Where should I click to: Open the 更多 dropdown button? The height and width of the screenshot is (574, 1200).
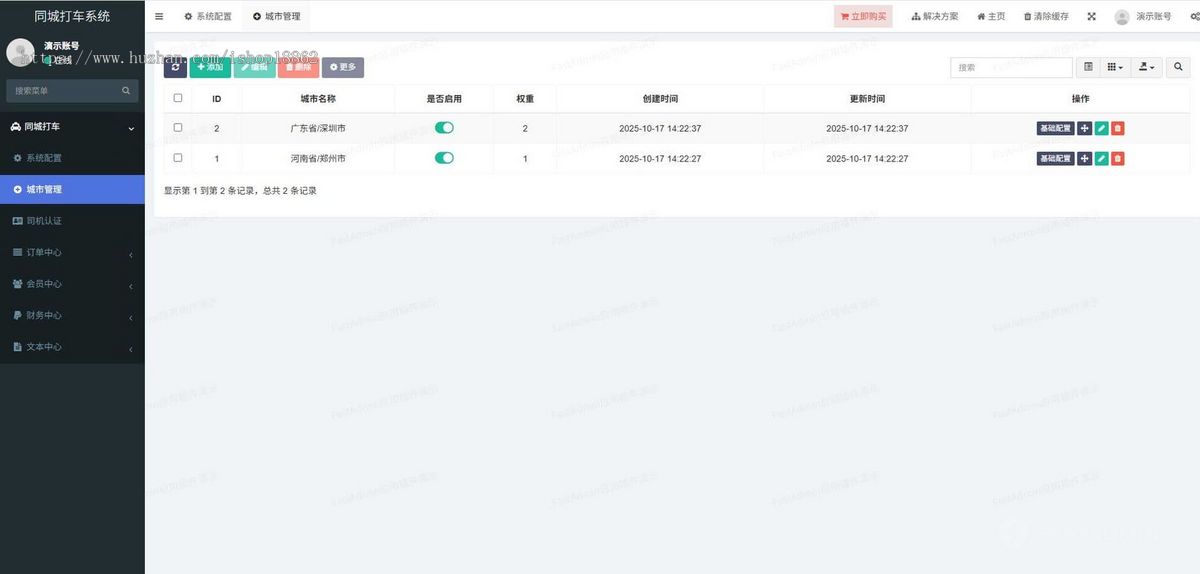[342, 67]
